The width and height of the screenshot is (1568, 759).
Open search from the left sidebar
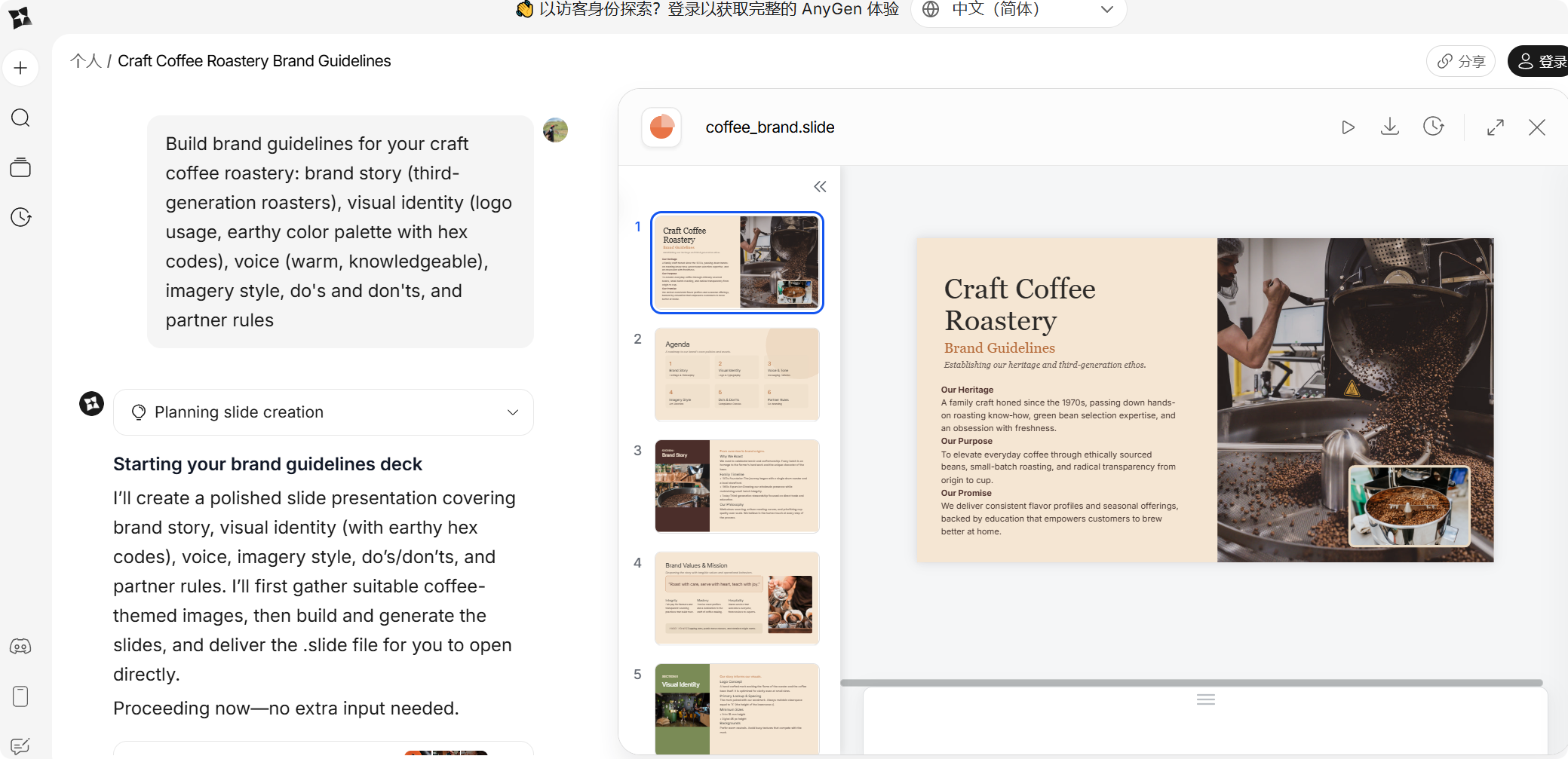[20, 118]
